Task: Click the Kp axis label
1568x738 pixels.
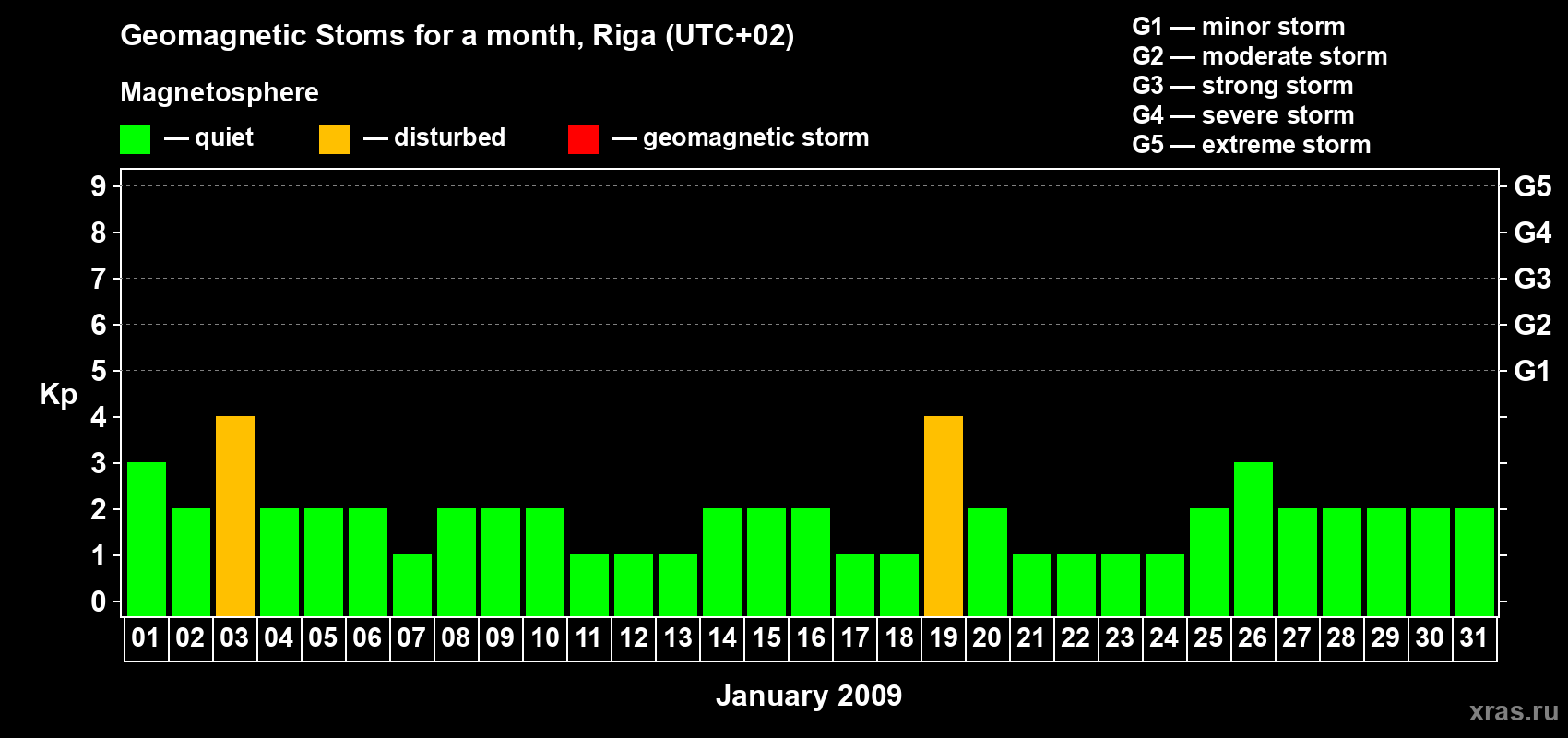Action: (x=58, y=395)
